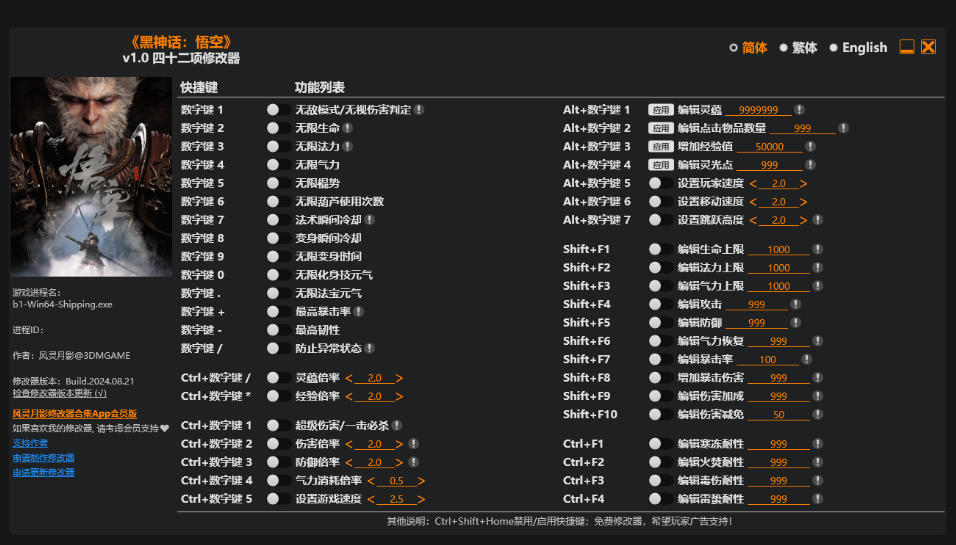The image size is (956, 545).
Task: Click the 支持作者 link
Action: pos(30,443)
